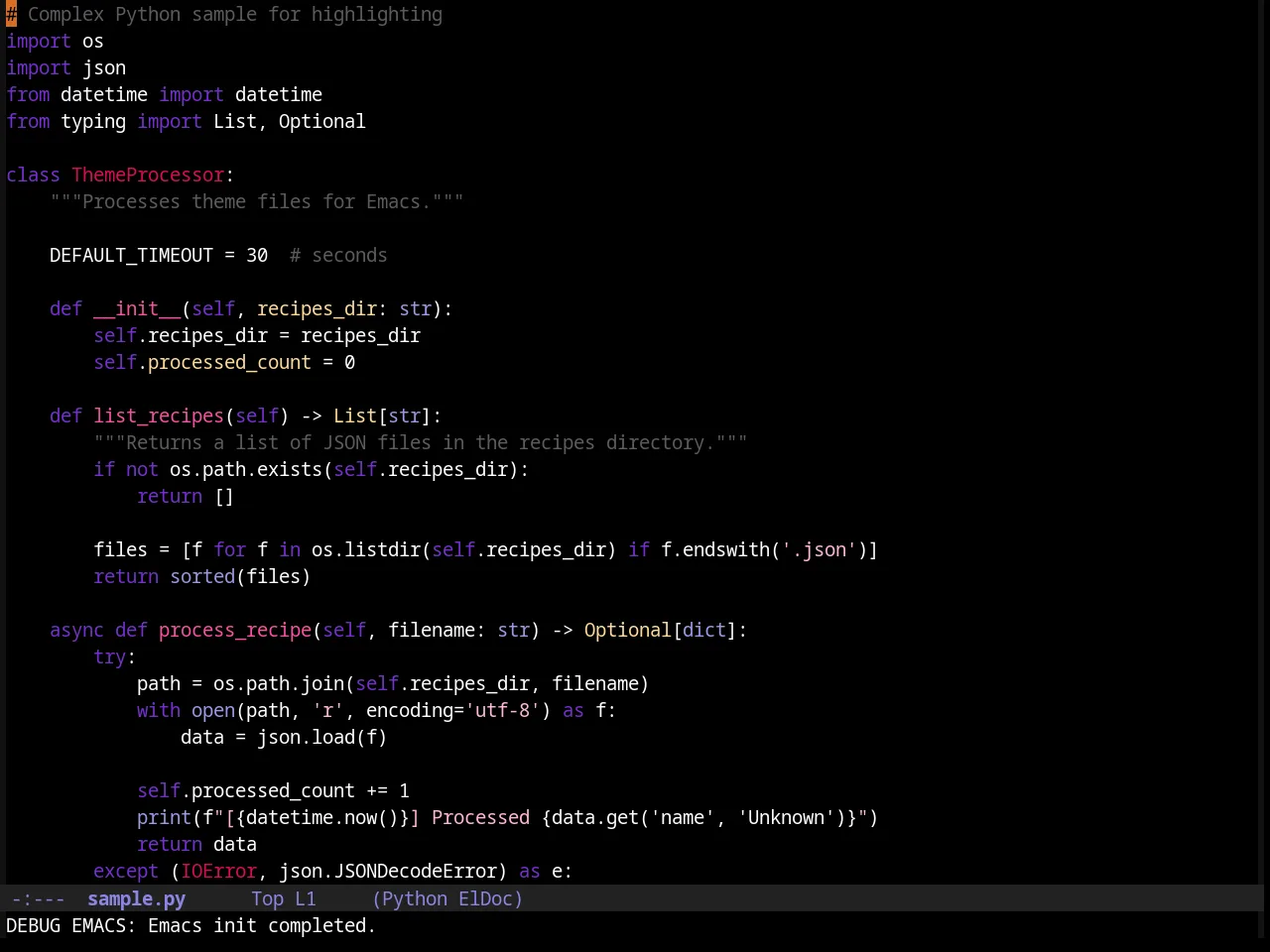This screenshot has width=1270, height=952.
Task: Click the '+= 1' increment operator
Action: pyautogui.click(x=388, y=790)
